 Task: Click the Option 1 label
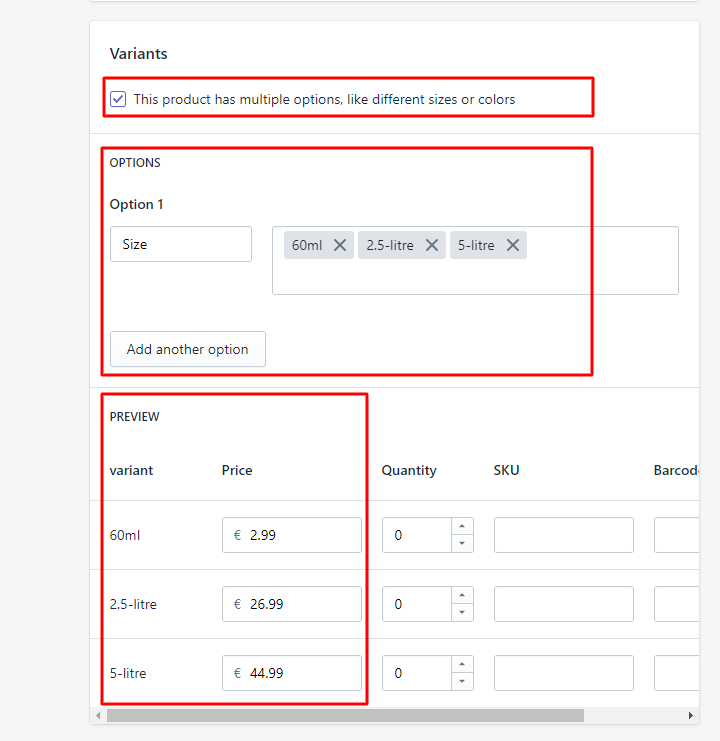137,204
